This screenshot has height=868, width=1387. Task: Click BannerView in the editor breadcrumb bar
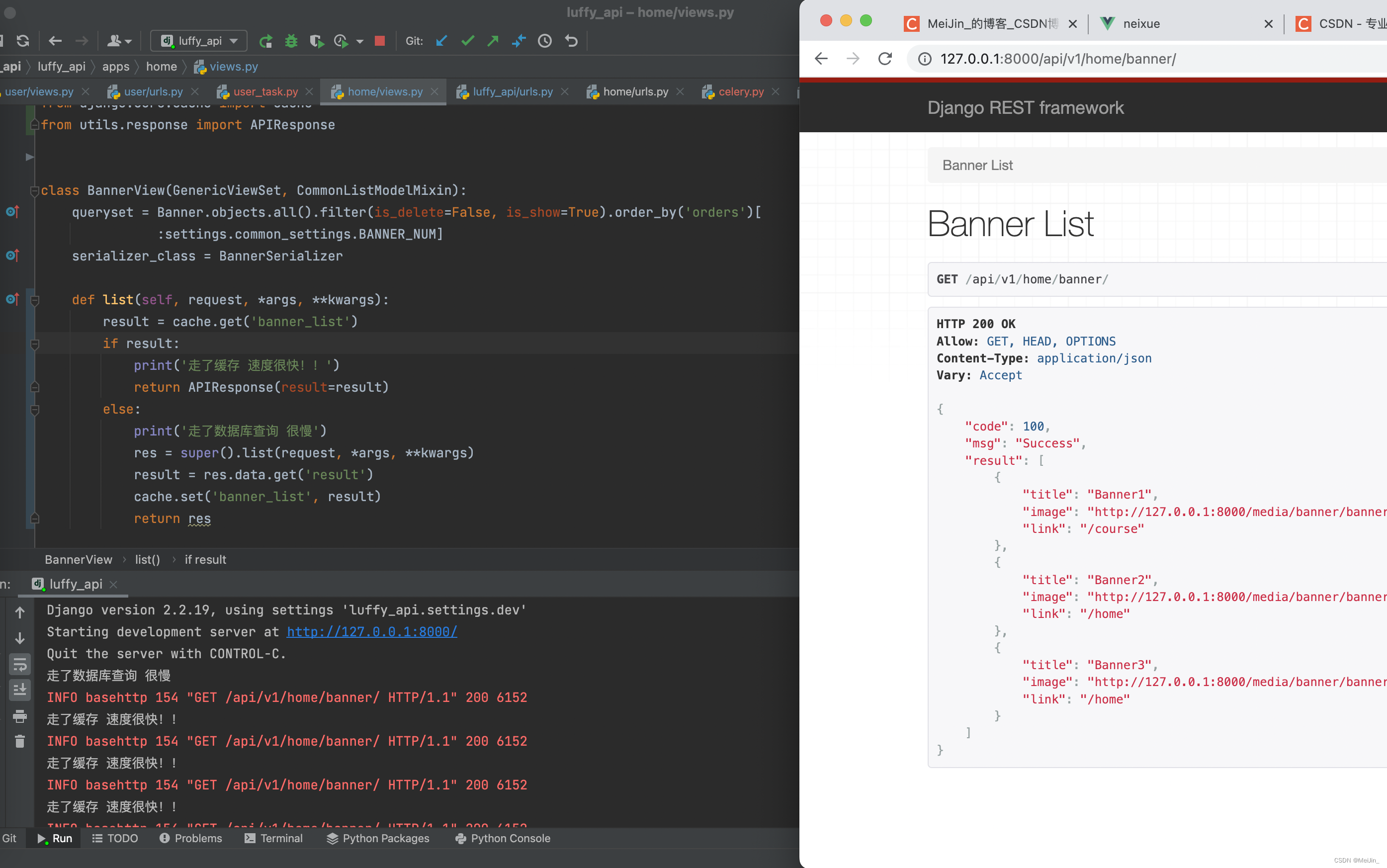pyautogui.click(x=79, y=560)
